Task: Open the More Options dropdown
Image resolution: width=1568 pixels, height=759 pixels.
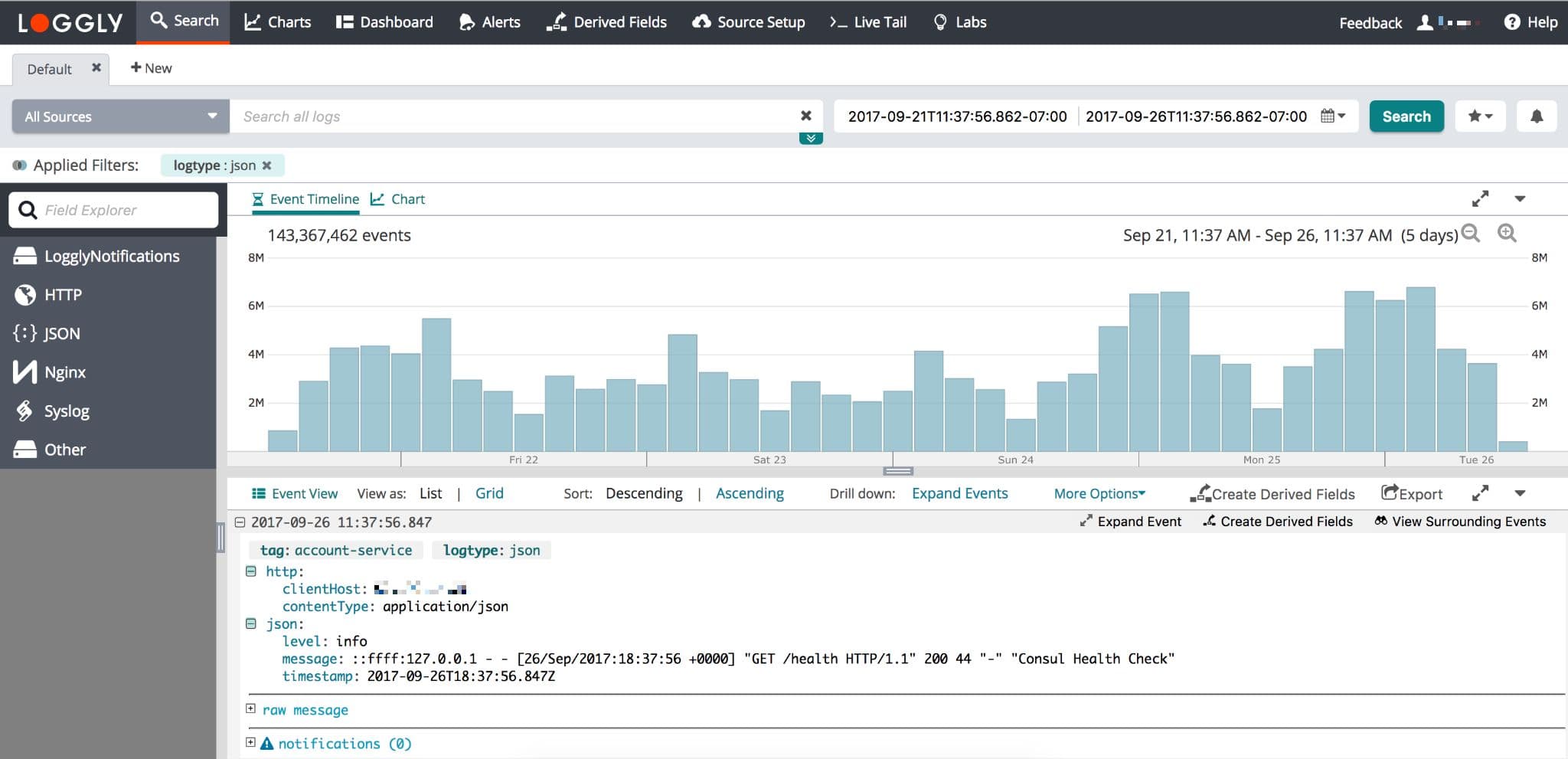Action: pos(1099,494)
